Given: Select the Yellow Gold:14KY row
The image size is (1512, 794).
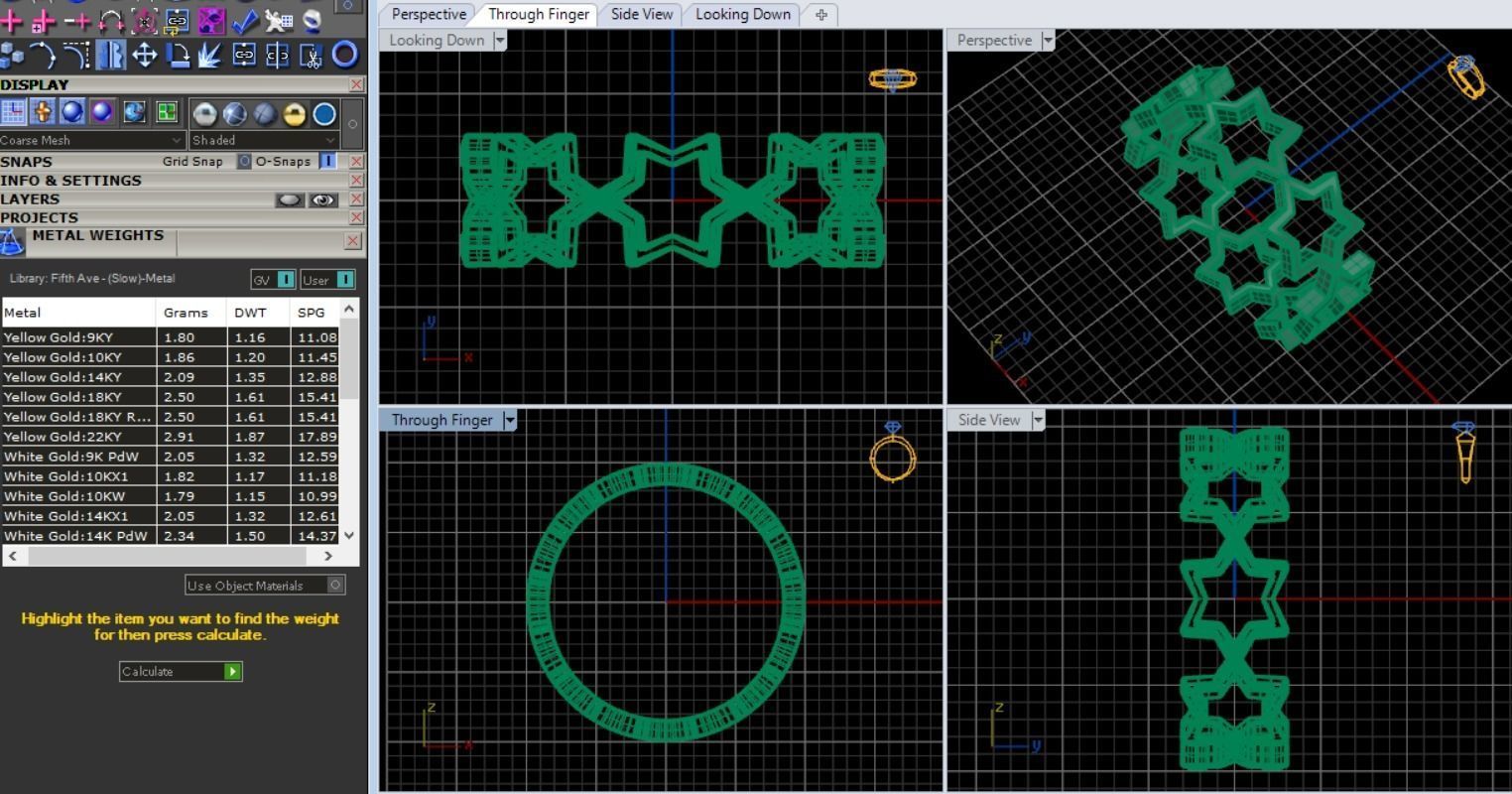Looking at the screenshot, I should click(171, 377).
